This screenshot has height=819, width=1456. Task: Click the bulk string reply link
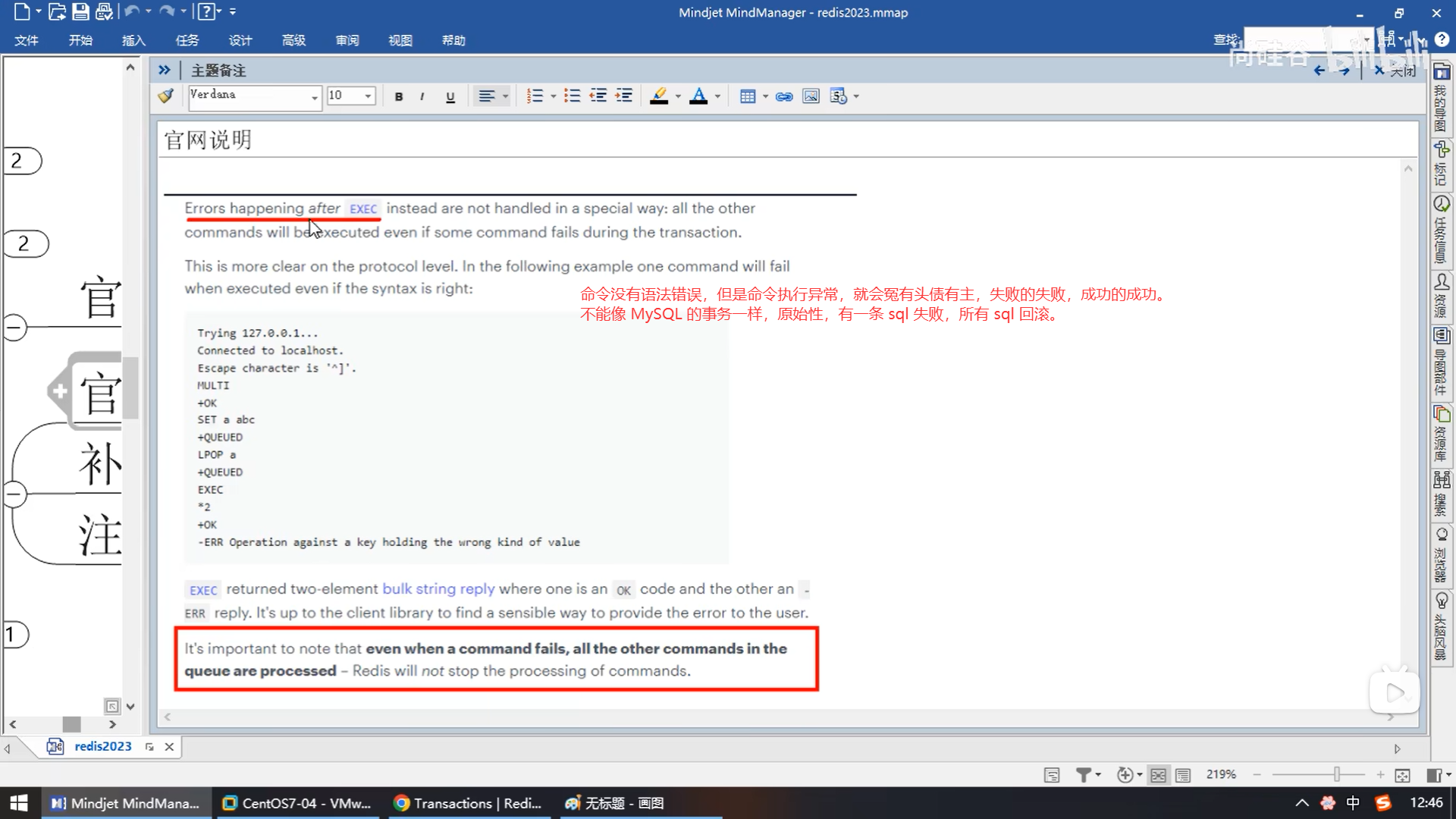pyautogui.click(x=438, y=588)
